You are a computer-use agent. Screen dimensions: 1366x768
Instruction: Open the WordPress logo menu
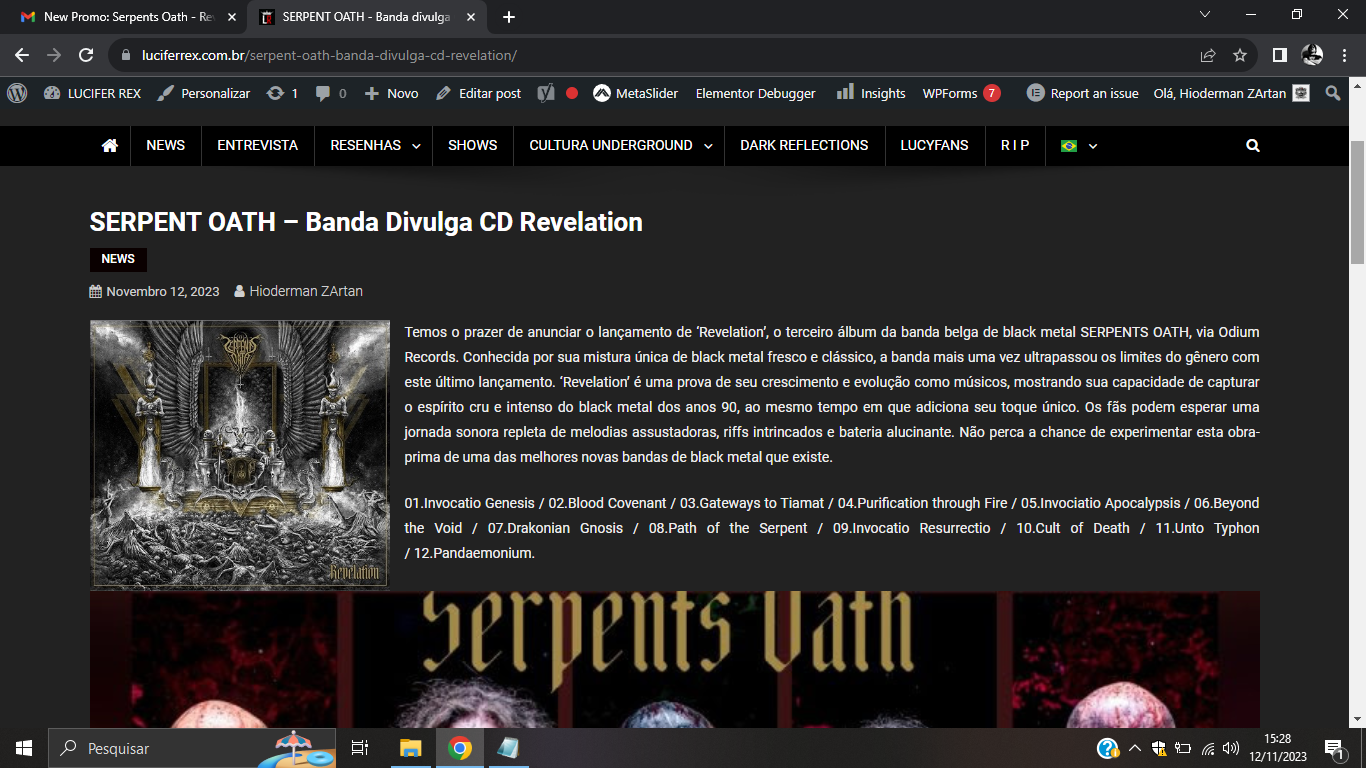point(17,93)
